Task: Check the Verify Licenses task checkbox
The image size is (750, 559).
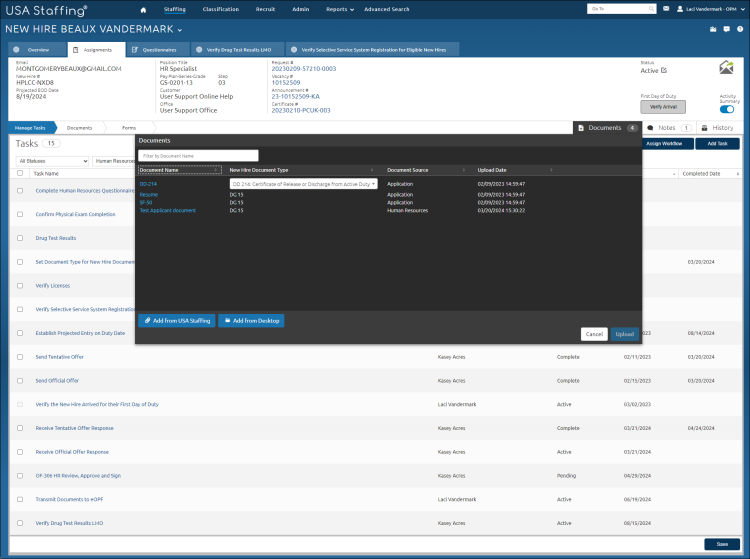Action: (20, 285)
